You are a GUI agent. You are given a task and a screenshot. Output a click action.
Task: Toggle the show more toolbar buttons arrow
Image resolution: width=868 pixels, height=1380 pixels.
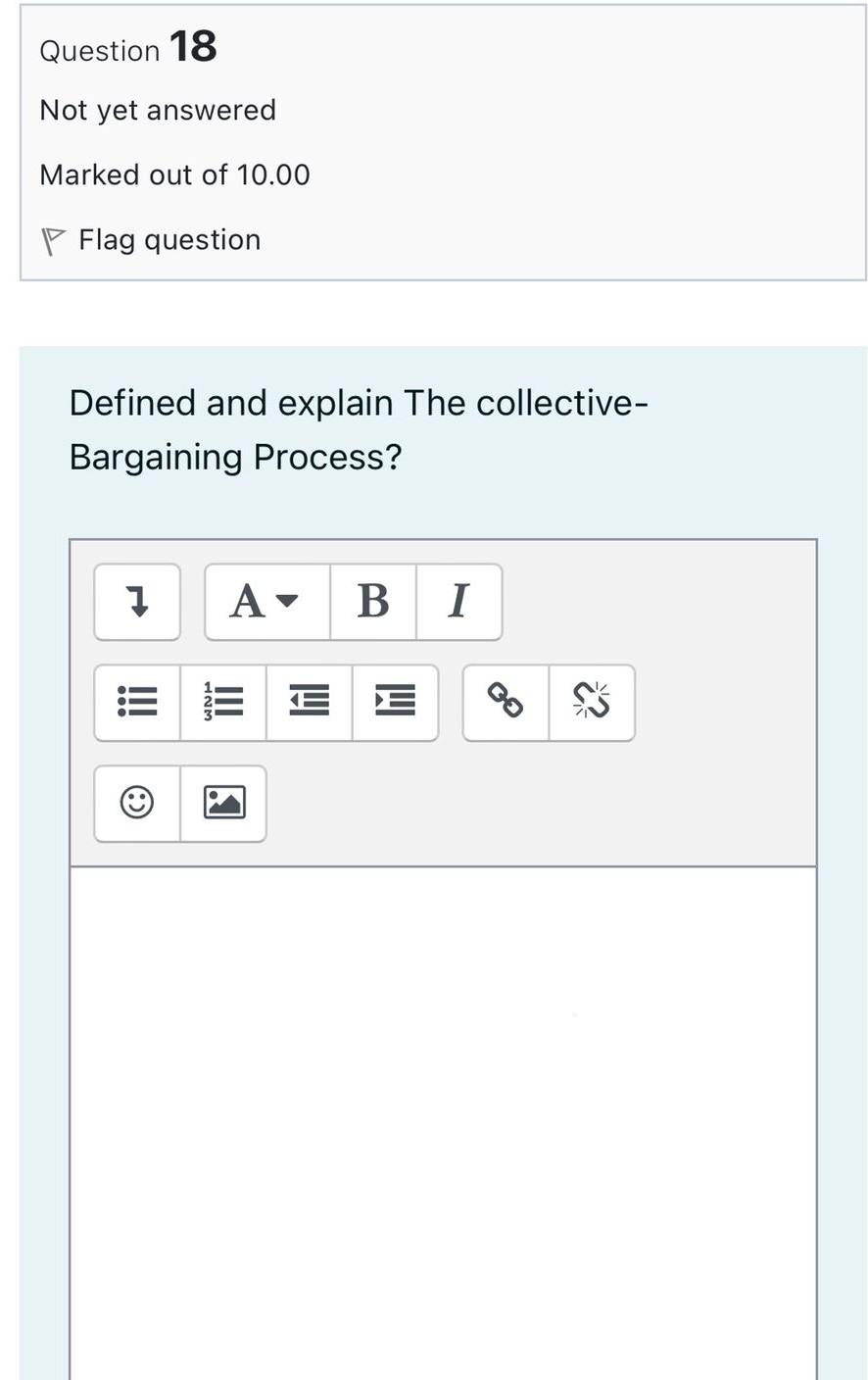(x=137, y=601)
